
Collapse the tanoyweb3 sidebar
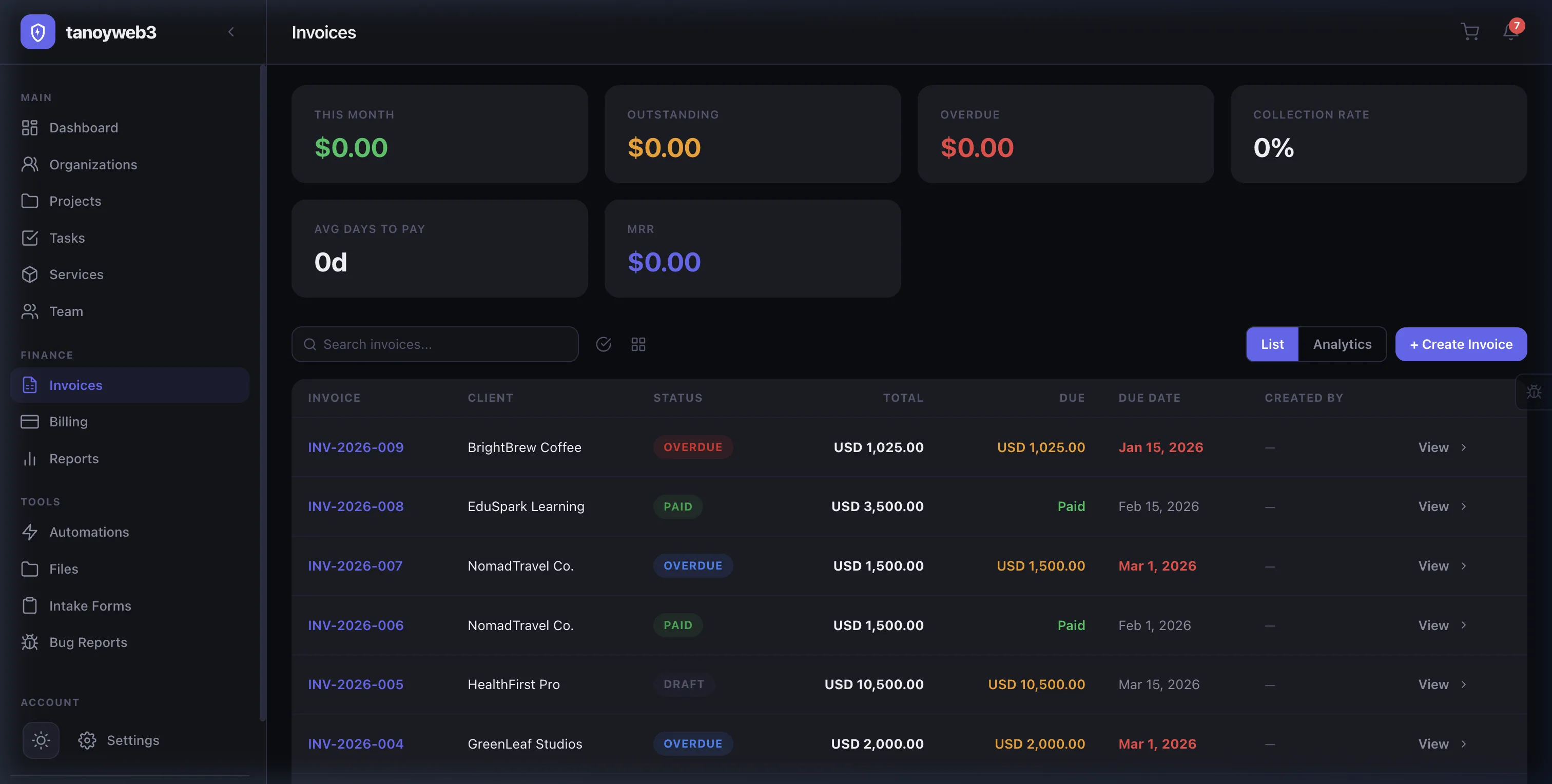pos(231,32)
